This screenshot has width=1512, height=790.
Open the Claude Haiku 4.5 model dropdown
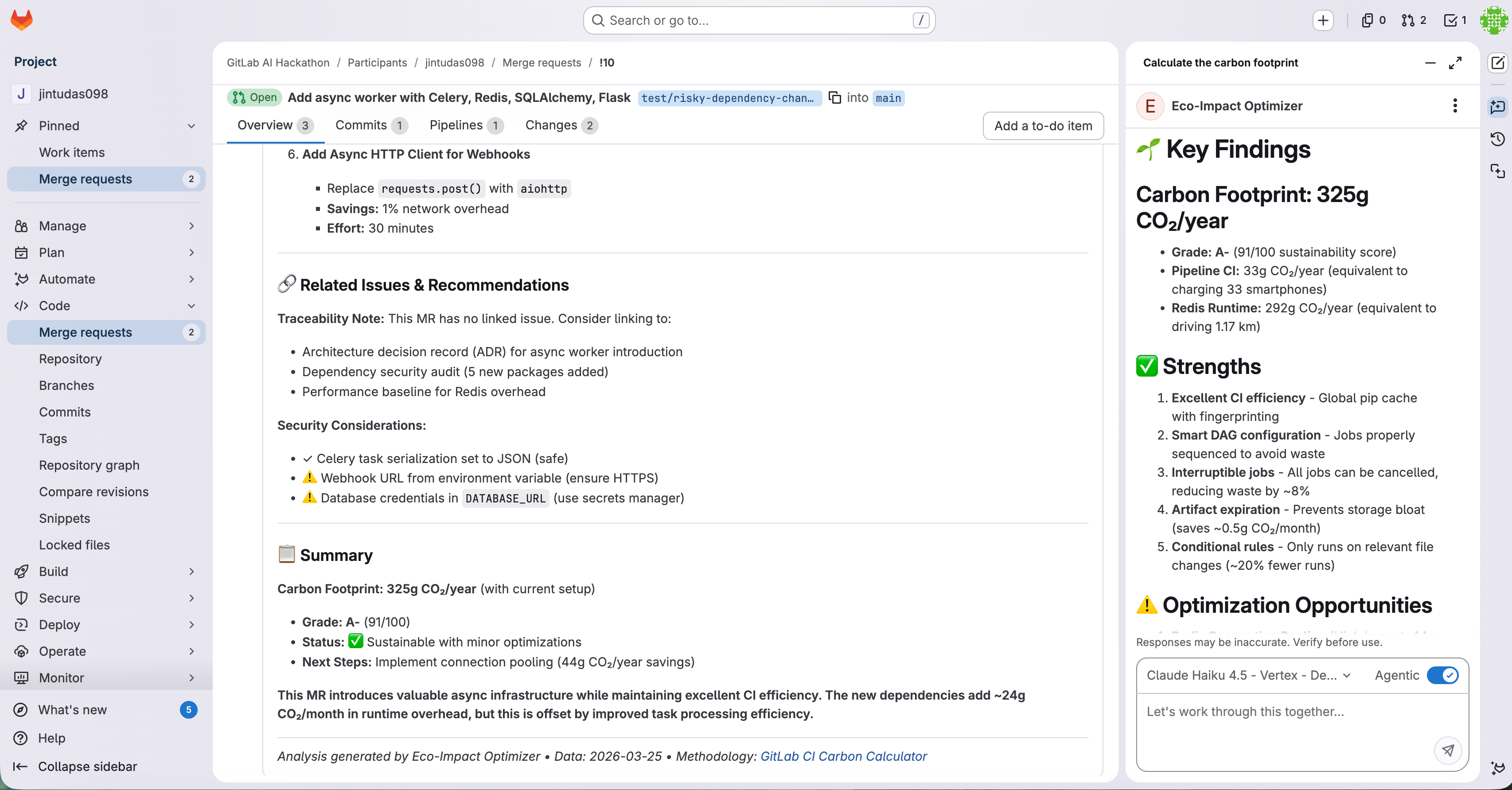(x=1248, y=675)
